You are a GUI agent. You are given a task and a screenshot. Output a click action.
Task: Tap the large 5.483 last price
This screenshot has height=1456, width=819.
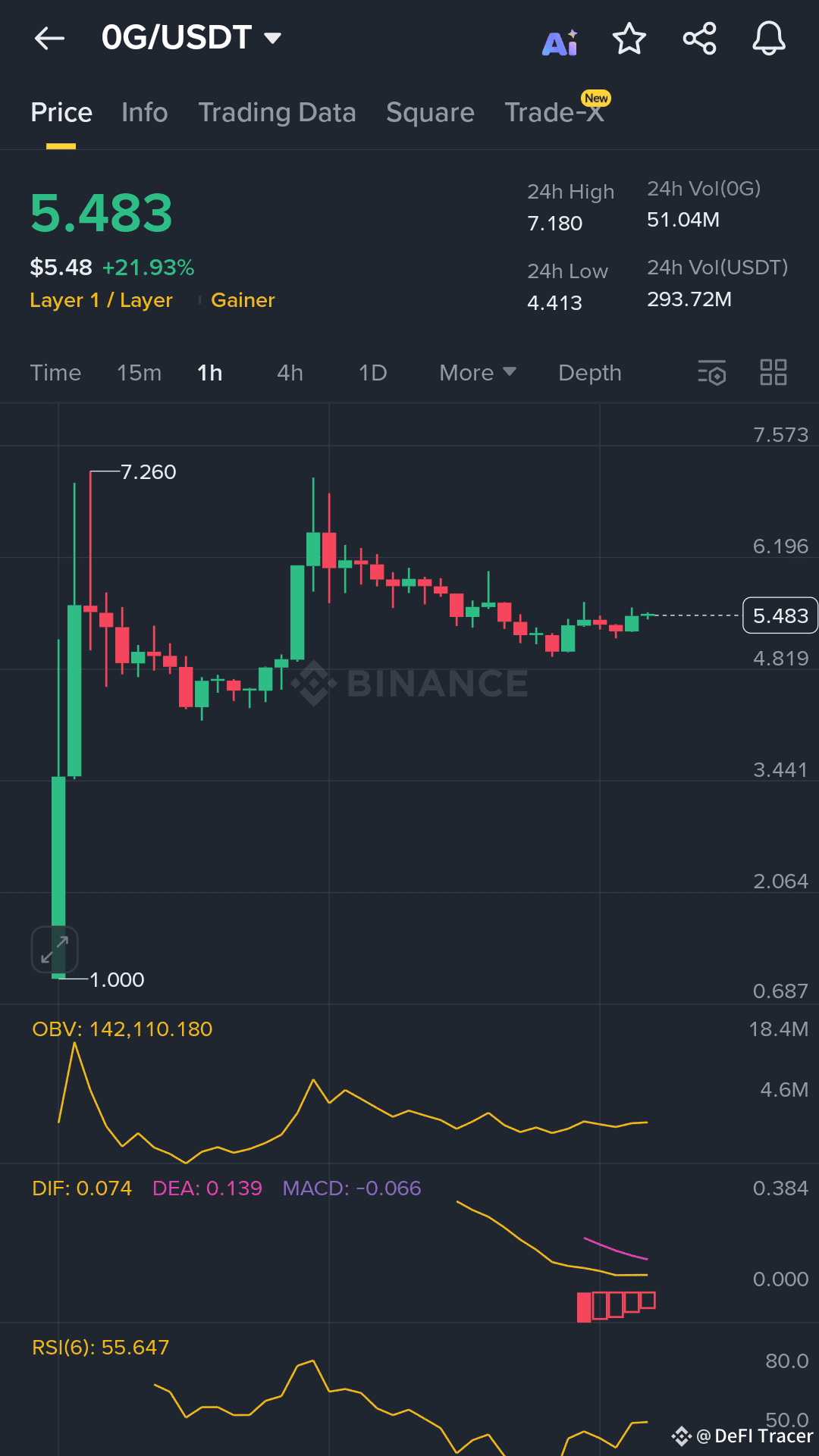click(102, 213)
